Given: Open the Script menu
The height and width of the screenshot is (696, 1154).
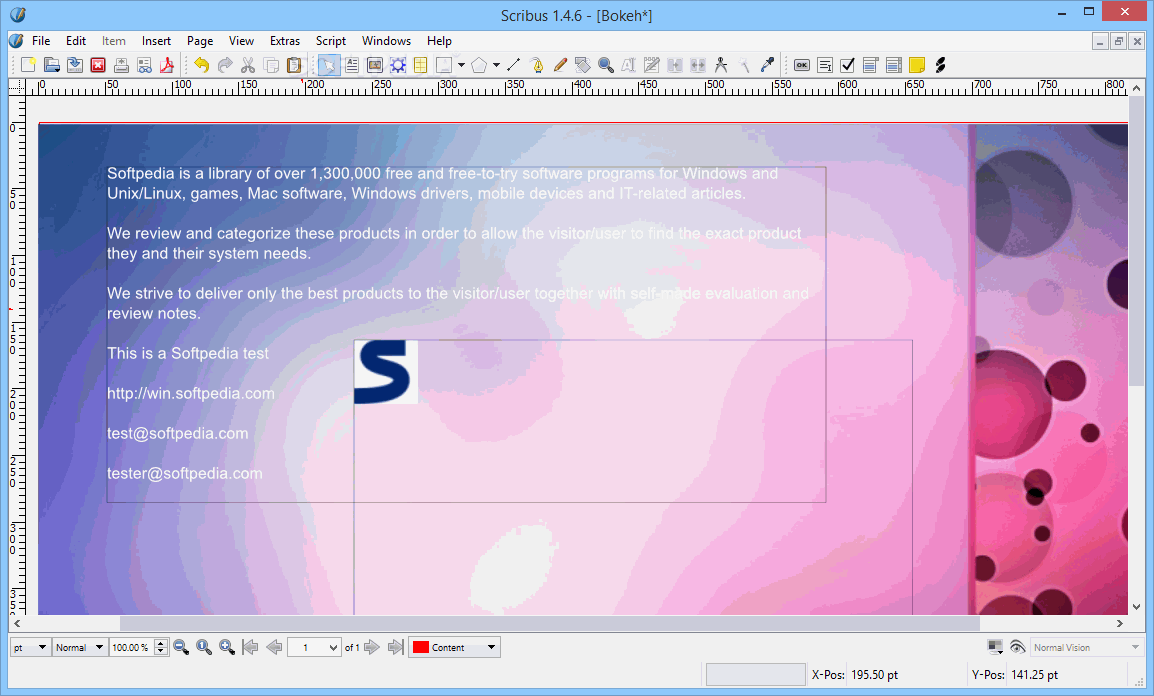Looking at the screenshot, I should (x=330, y=40).
